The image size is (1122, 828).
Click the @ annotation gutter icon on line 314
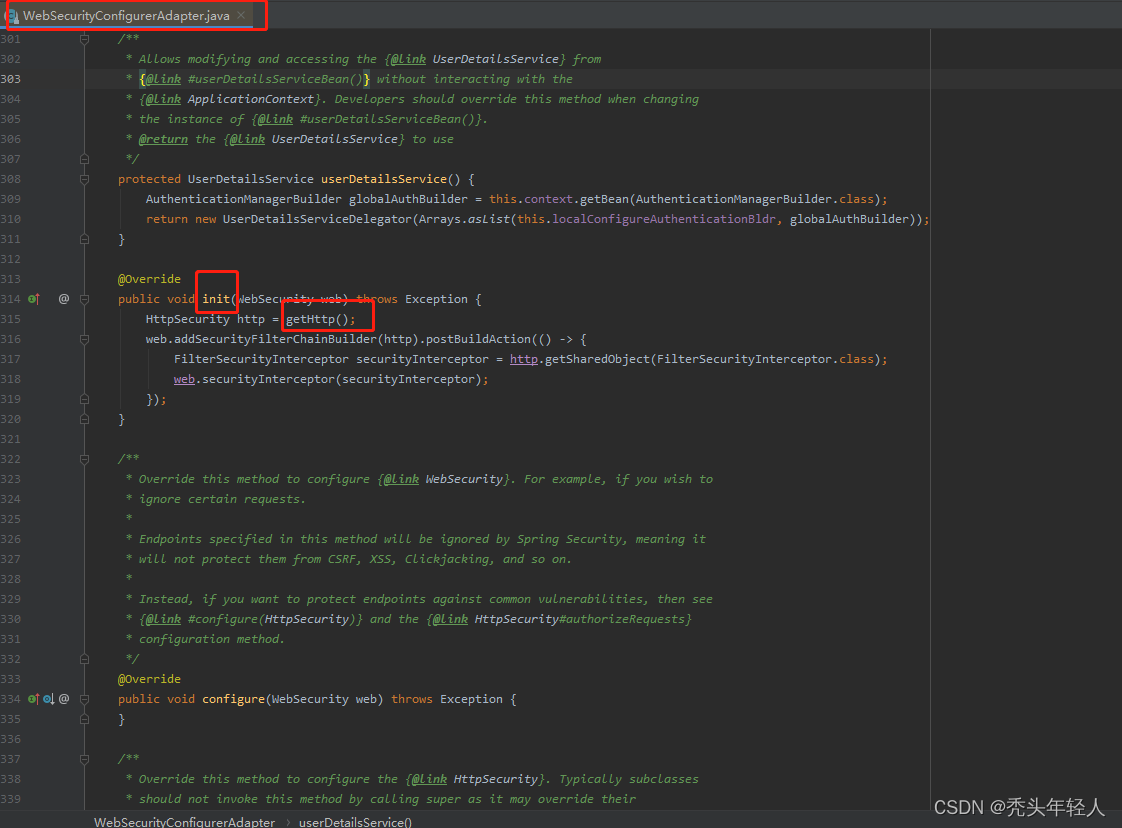(x=64, y=299)
